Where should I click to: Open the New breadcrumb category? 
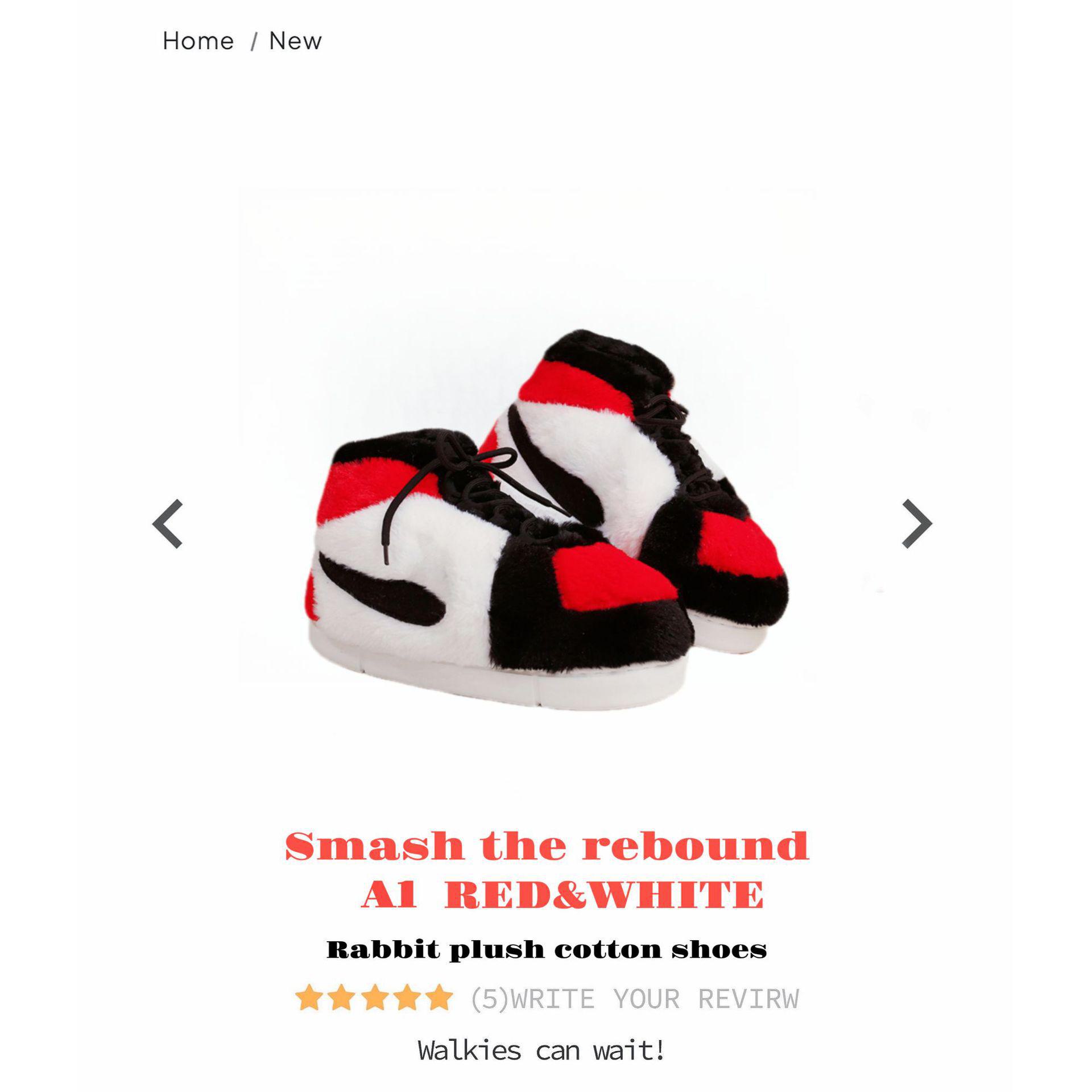295,41
